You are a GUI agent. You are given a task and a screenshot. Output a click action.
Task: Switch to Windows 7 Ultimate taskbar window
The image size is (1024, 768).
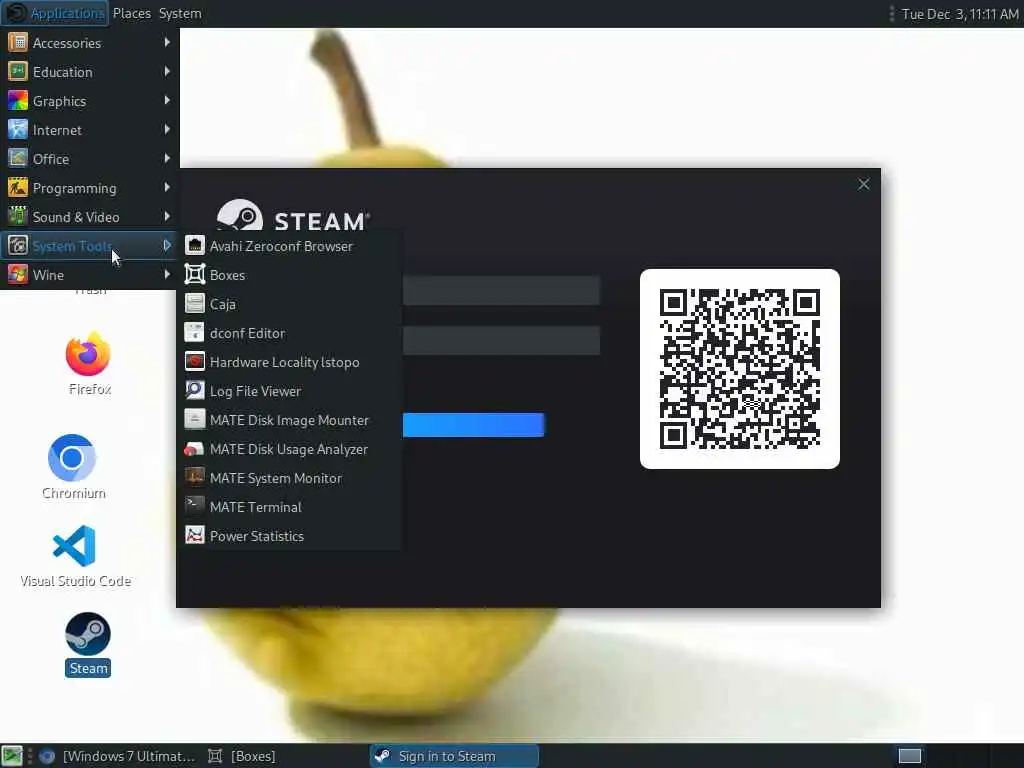coord(118,756)
